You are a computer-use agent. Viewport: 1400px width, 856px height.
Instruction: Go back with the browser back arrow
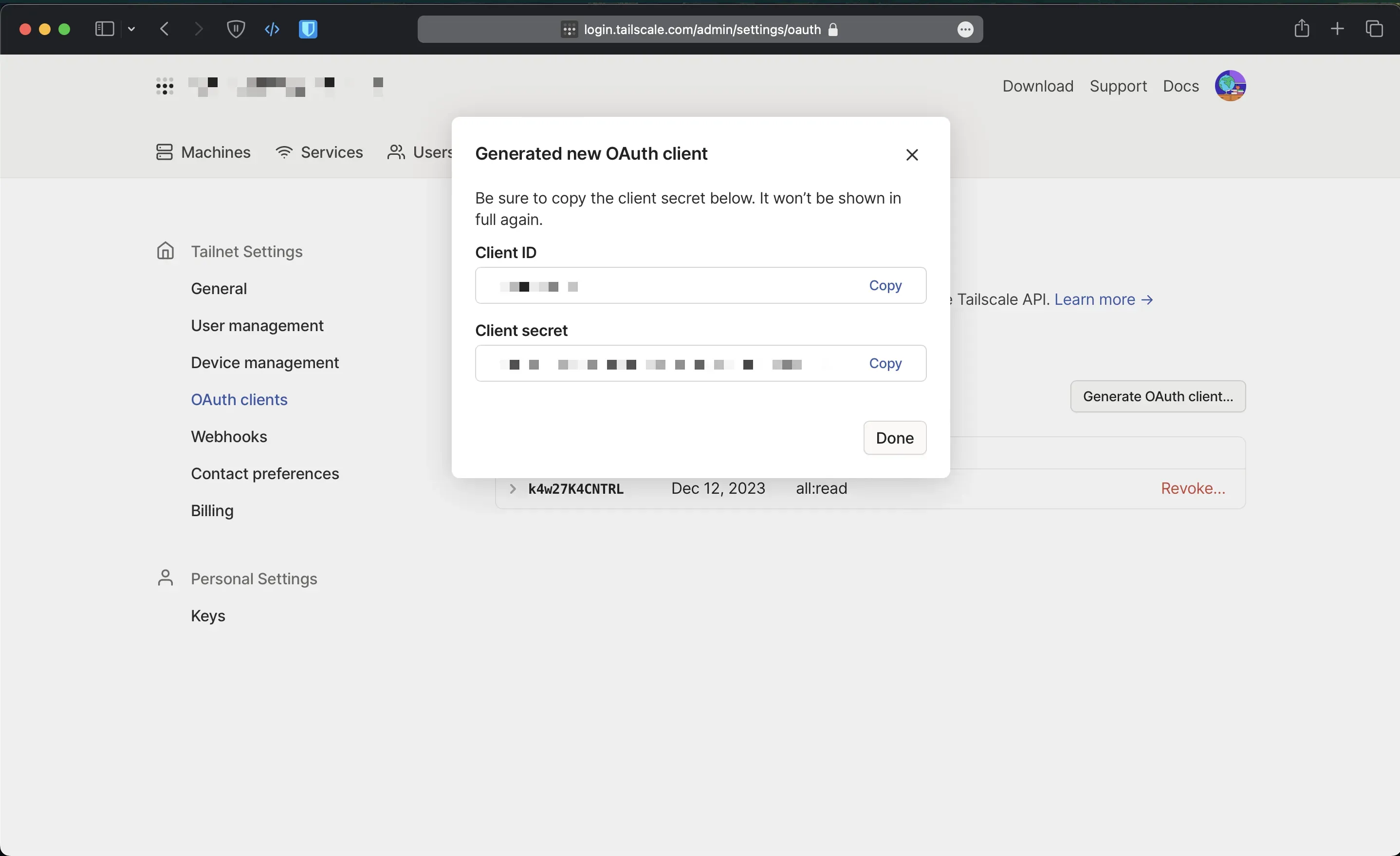click(165, 29)
